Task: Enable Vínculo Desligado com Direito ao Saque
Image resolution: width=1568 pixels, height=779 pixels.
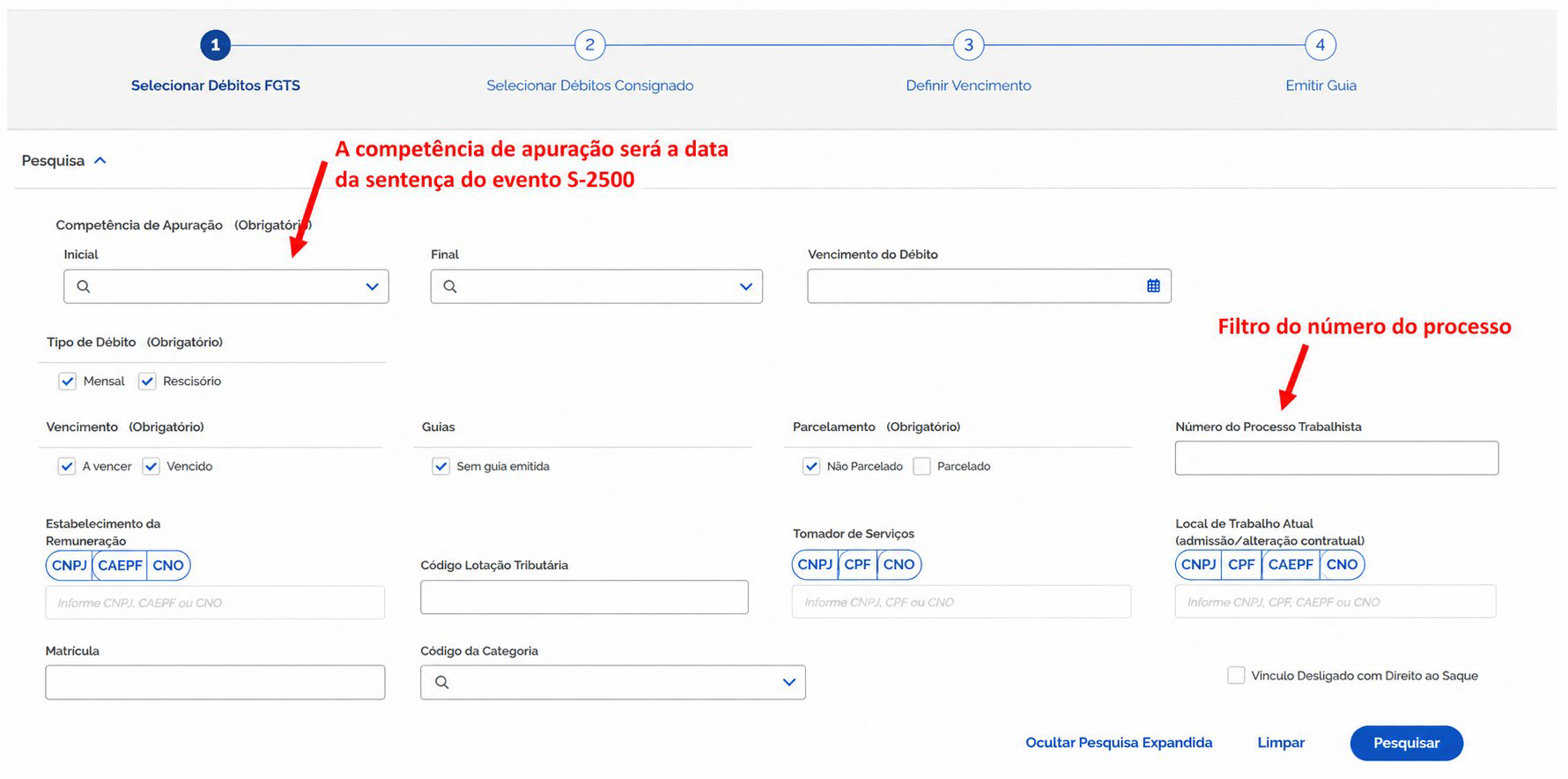Action: (x=1236, y=675)
